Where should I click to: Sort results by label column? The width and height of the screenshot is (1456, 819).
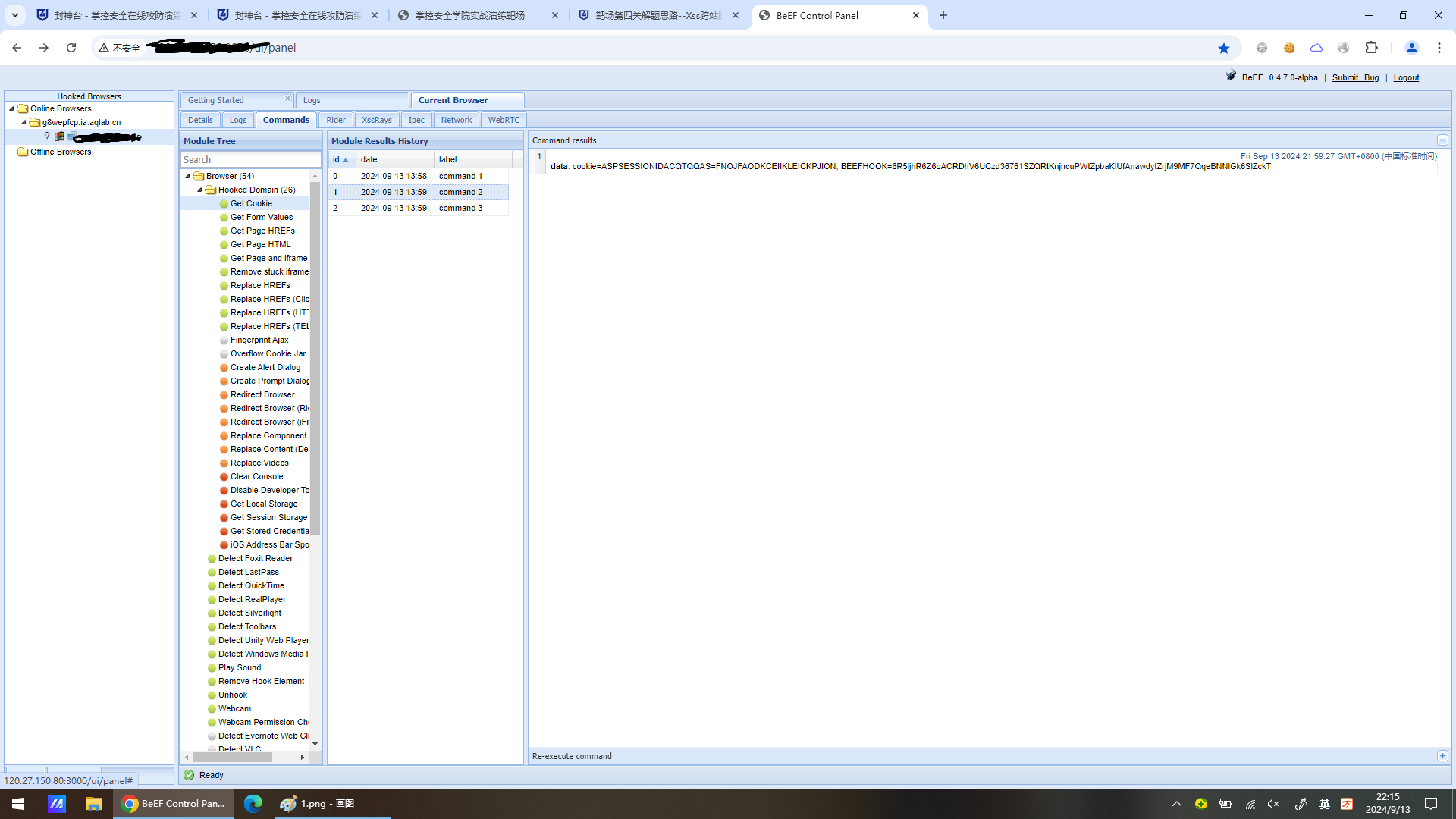473,159
